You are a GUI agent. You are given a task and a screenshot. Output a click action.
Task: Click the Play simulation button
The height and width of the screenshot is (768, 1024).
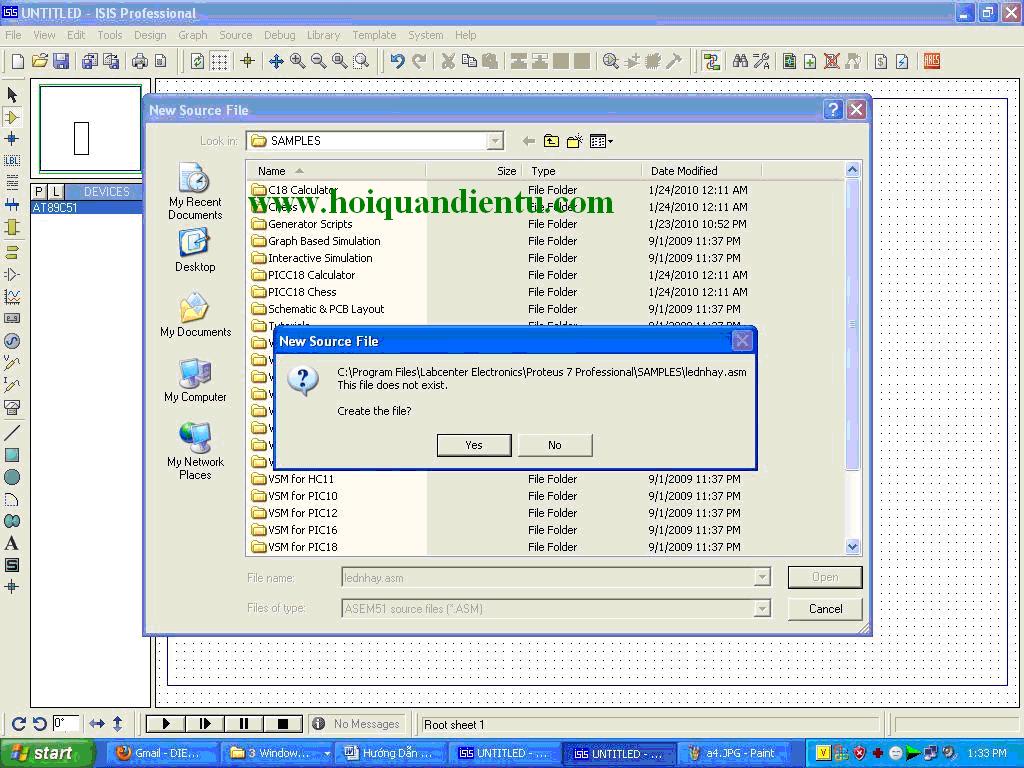[x=166, y=724]
